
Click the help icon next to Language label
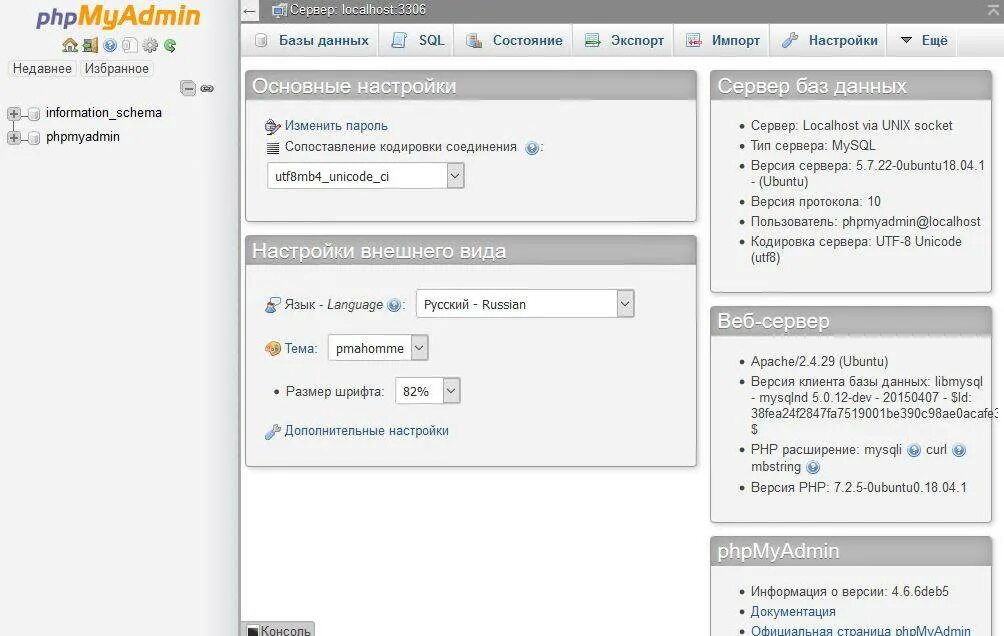[394, 306]
